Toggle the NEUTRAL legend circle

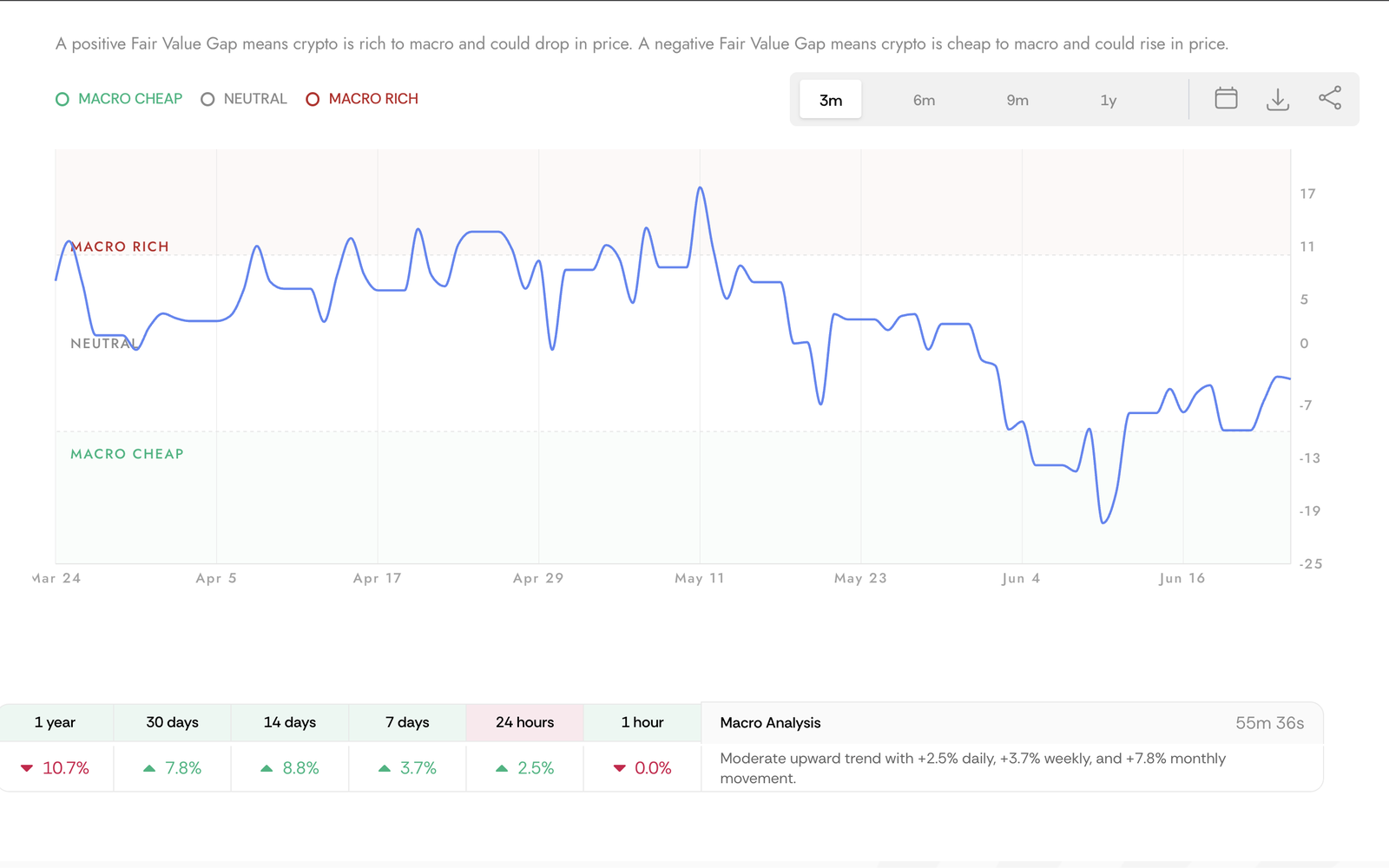[207, 99]
